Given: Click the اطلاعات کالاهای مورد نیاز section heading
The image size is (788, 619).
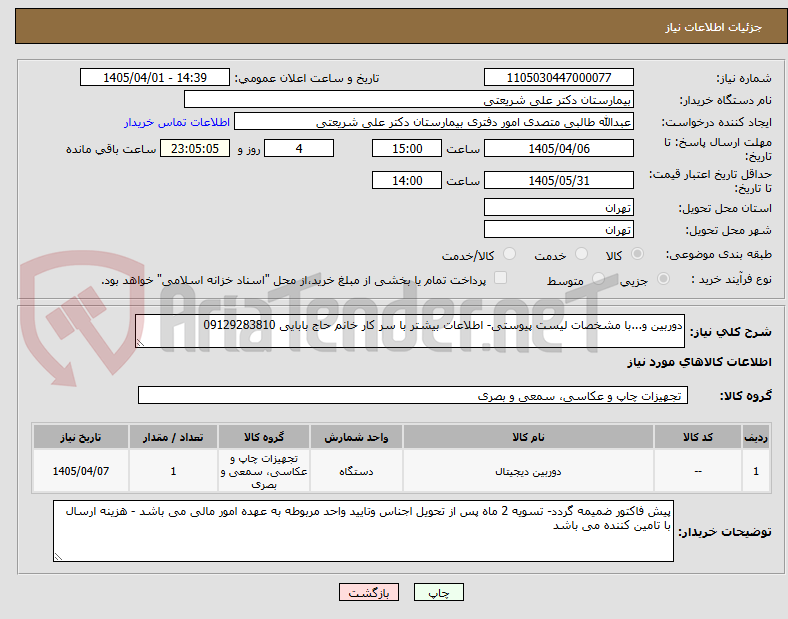Looking at the screenshot, I should pos(699,362).
